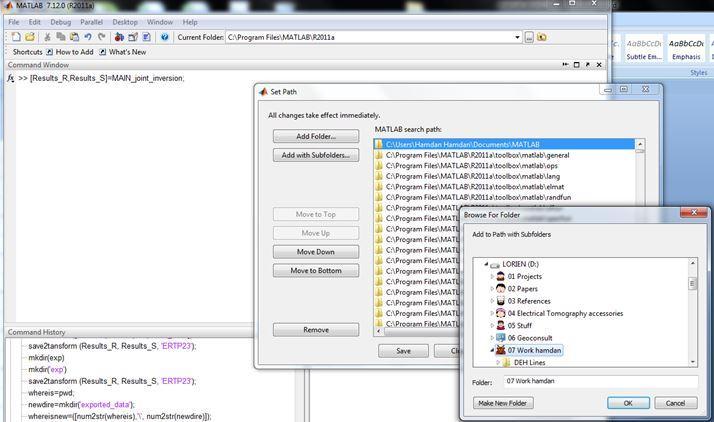Click the whereis=pwd; history entry
Image resolution: width=714 pixels, height=422 pixels.
point(51,393)
